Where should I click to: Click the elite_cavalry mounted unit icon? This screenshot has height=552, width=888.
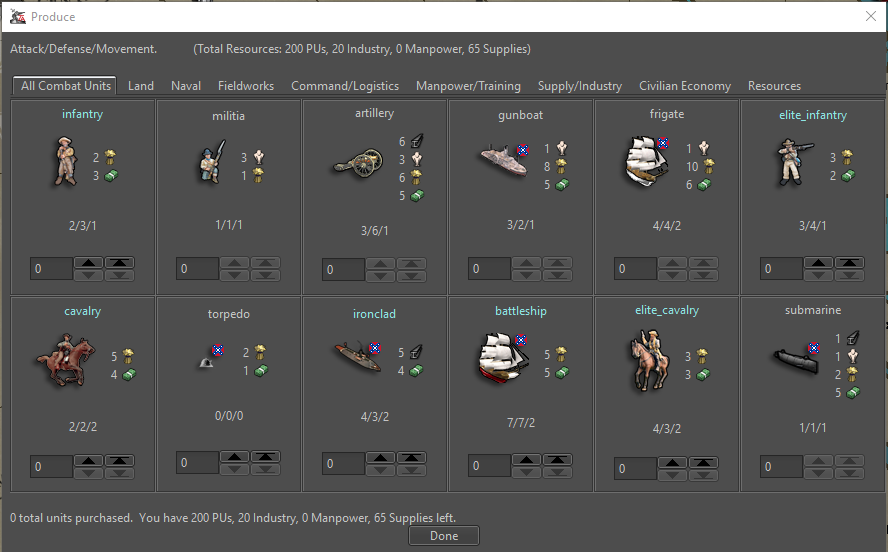pos(647,360)
